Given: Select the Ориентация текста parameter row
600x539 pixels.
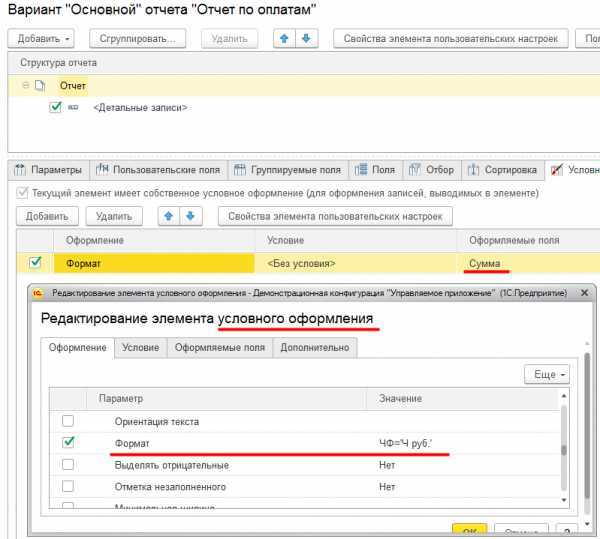Looking at the screenshot, I should (305, 422).
